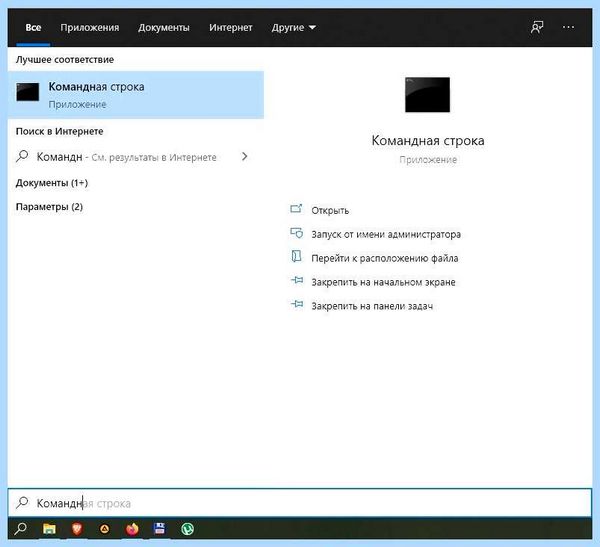Expand the Другие dropdown
600x547 pixels.
coord(293,28)
